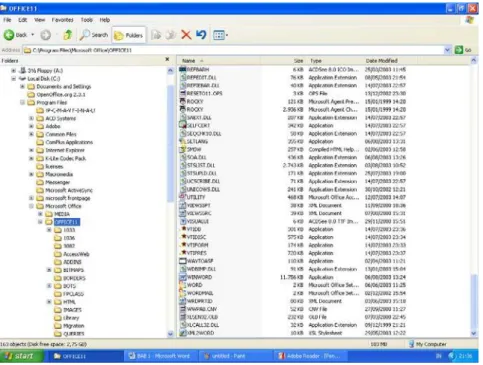The width and height of the screenshot is (483, 365).
Task: Switch to Adobe Reader taskbar button
Action: pos(310,356)
